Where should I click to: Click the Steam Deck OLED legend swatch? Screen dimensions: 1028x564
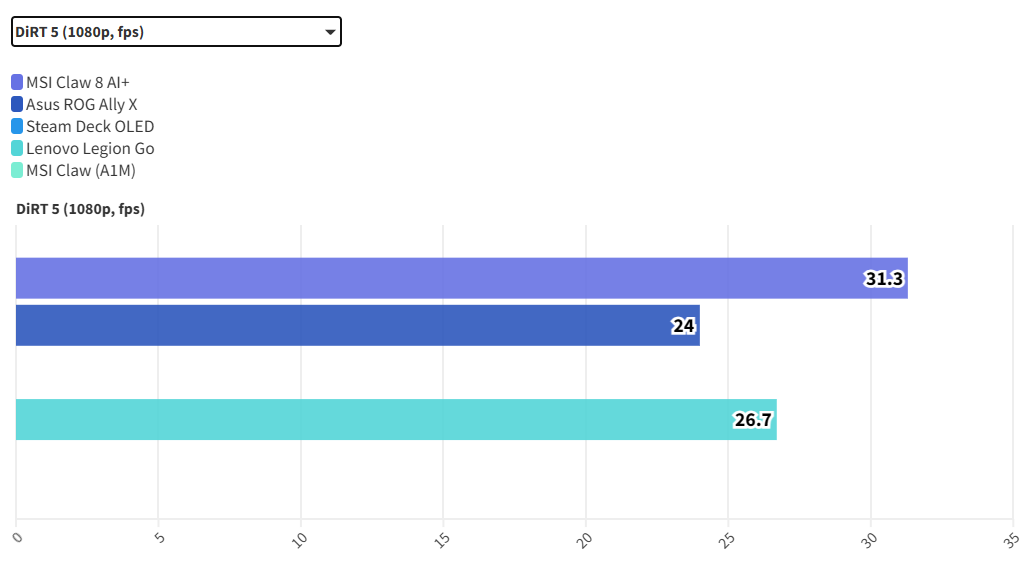coord(17,126)
